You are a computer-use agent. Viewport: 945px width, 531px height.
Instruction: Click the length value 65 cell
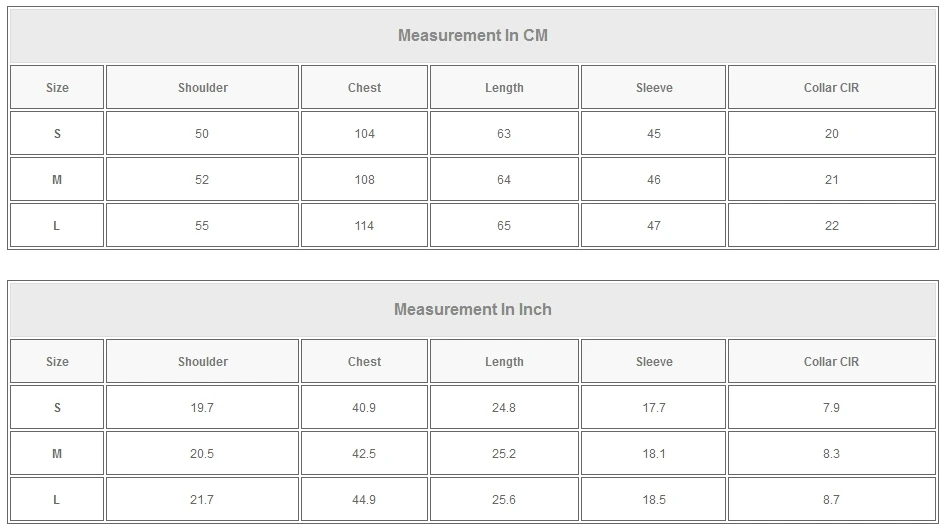(504, 225)
